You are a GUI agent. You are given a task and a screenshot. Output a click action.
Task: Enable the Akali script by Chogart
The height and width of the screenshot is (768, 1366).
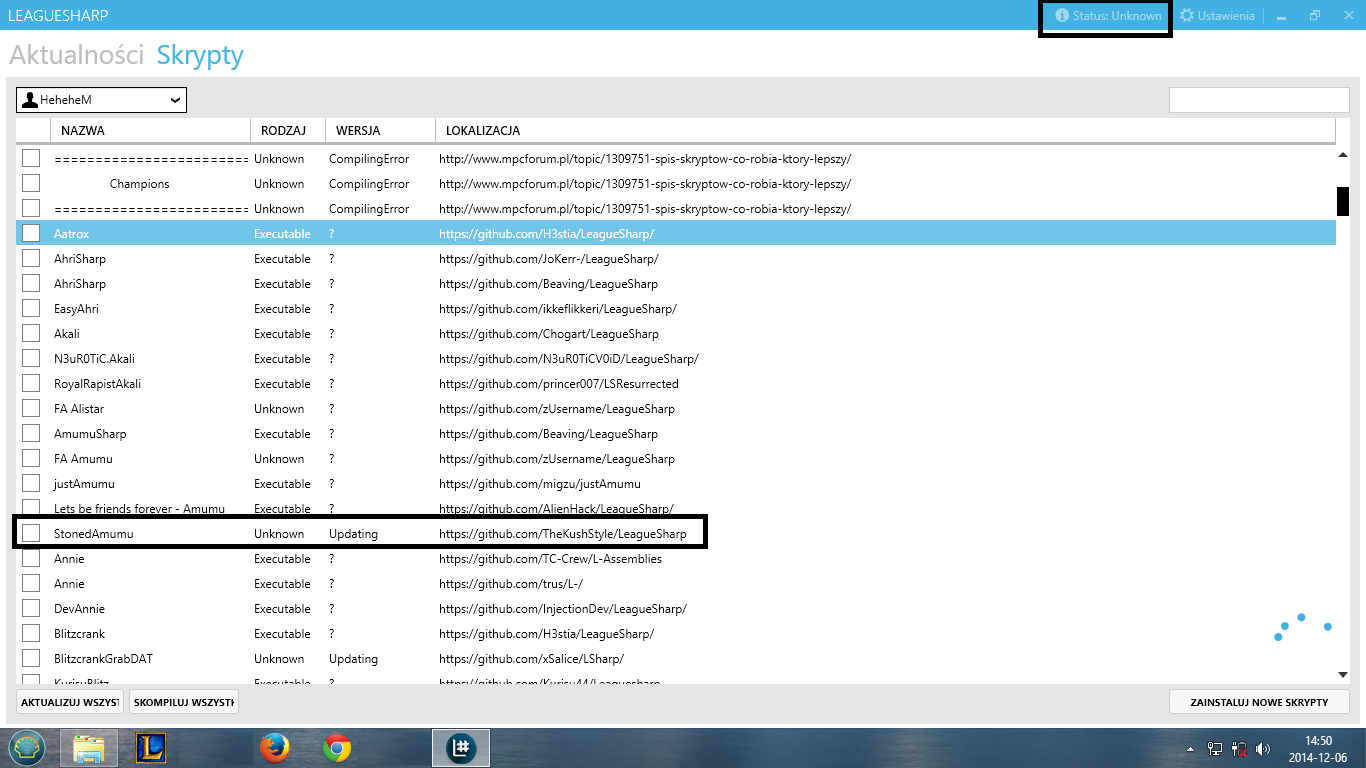[31, 333]
